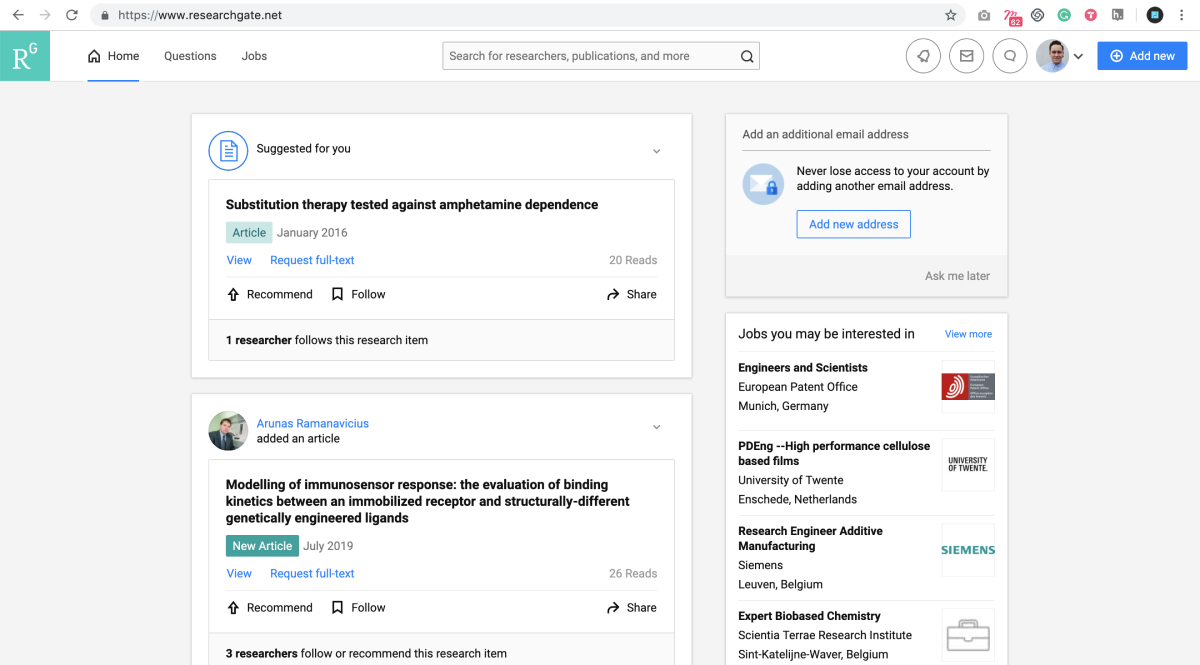Image resolution: width=1200 pixels, height=665 pixels.
Task: Switch to the Jobs tab
Action: 254,56
